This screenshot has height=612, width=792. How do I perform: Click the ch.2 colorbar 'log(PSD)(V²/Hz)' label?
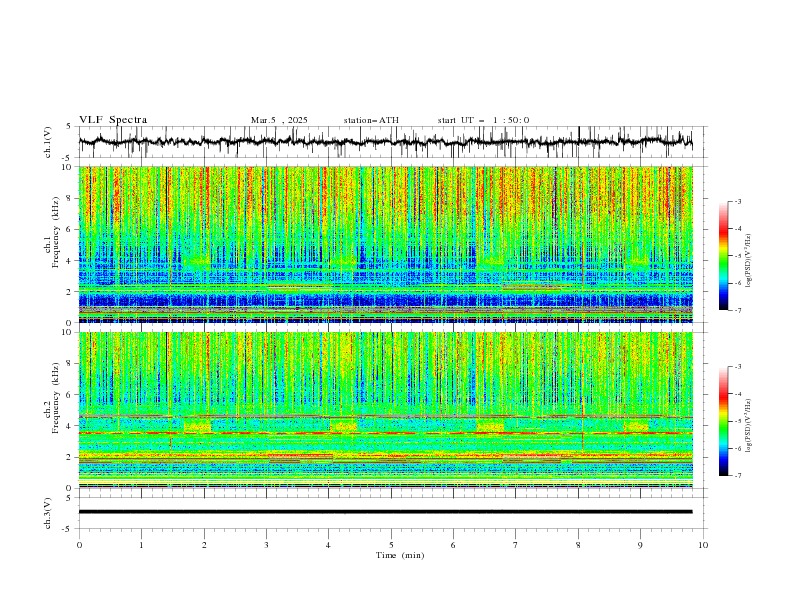[x=748, y=426]
